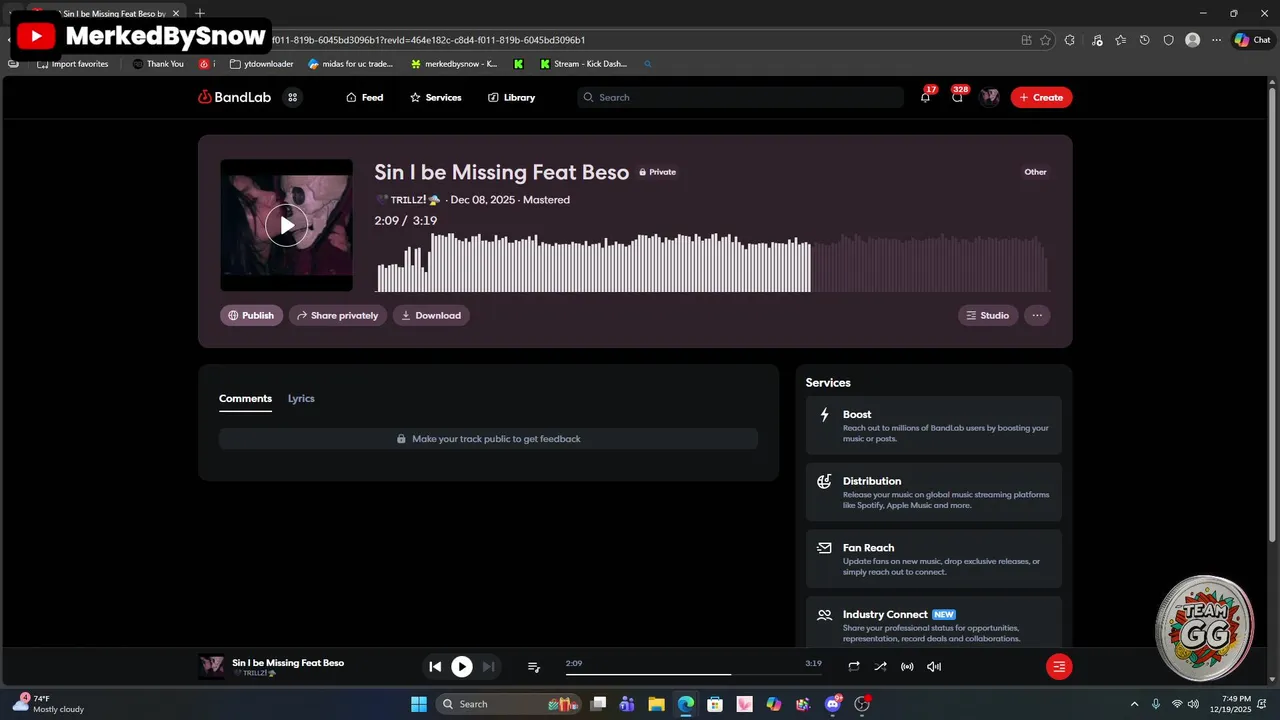
Task: Click the red Create button
Action: pyautogui.click(x=1041, y=97)
